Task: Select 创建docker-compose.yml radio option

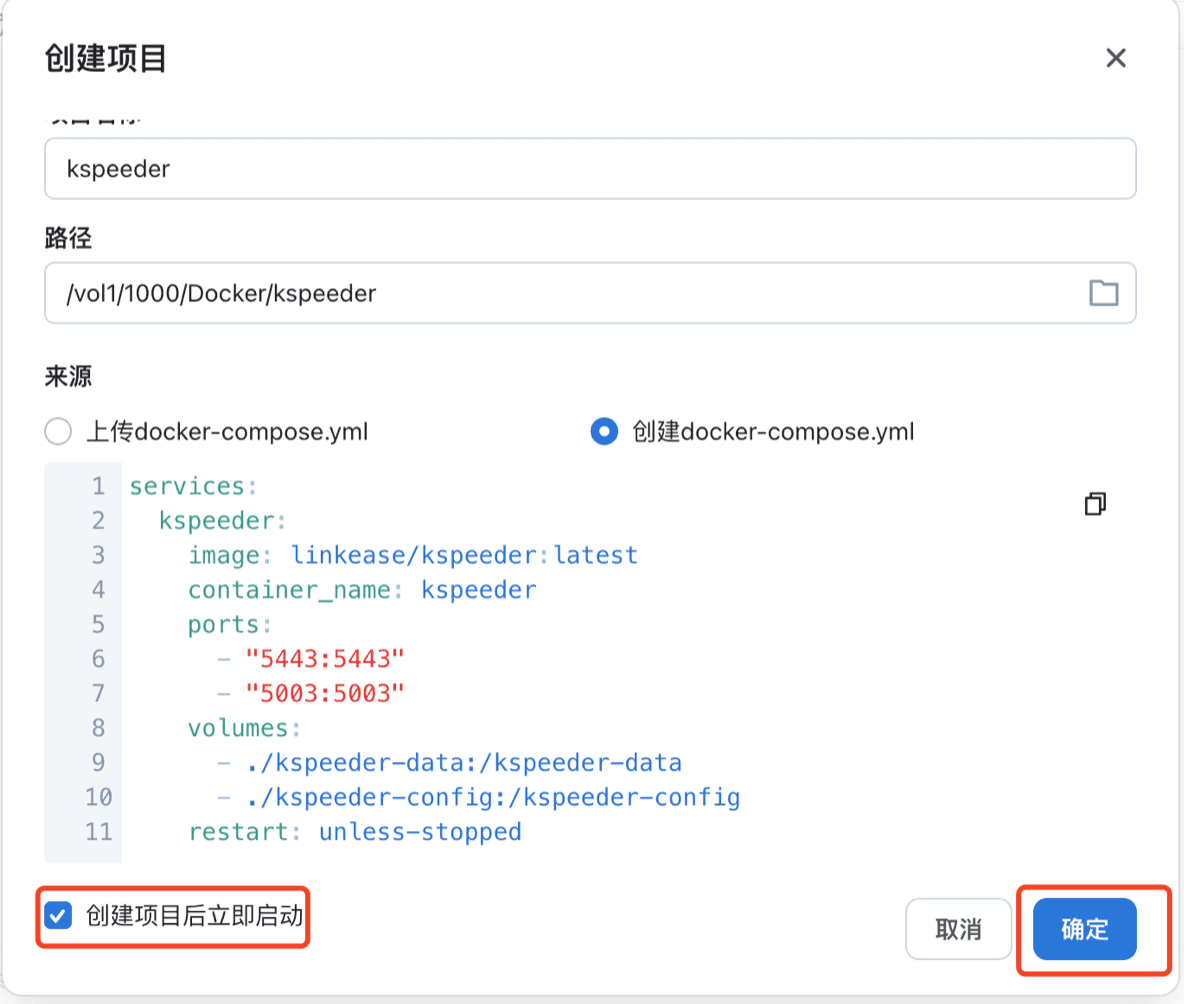Action: point(604,432)
